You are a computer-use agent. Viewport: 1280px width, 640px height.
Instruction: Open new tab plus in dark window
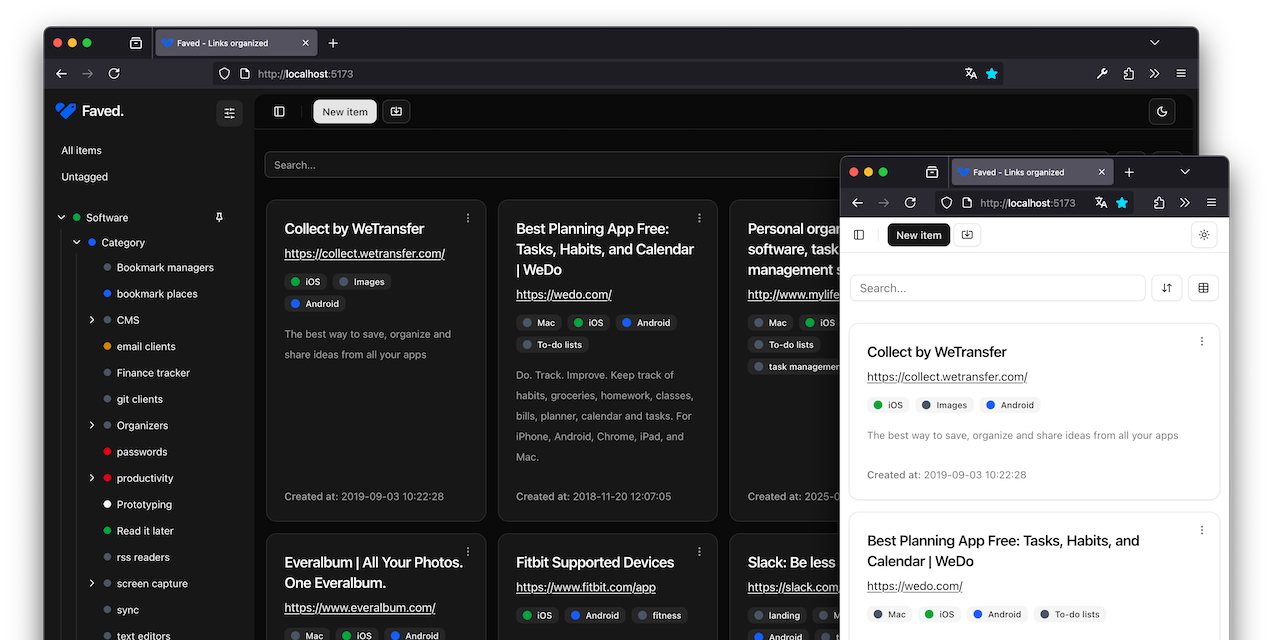coord(333,43)
